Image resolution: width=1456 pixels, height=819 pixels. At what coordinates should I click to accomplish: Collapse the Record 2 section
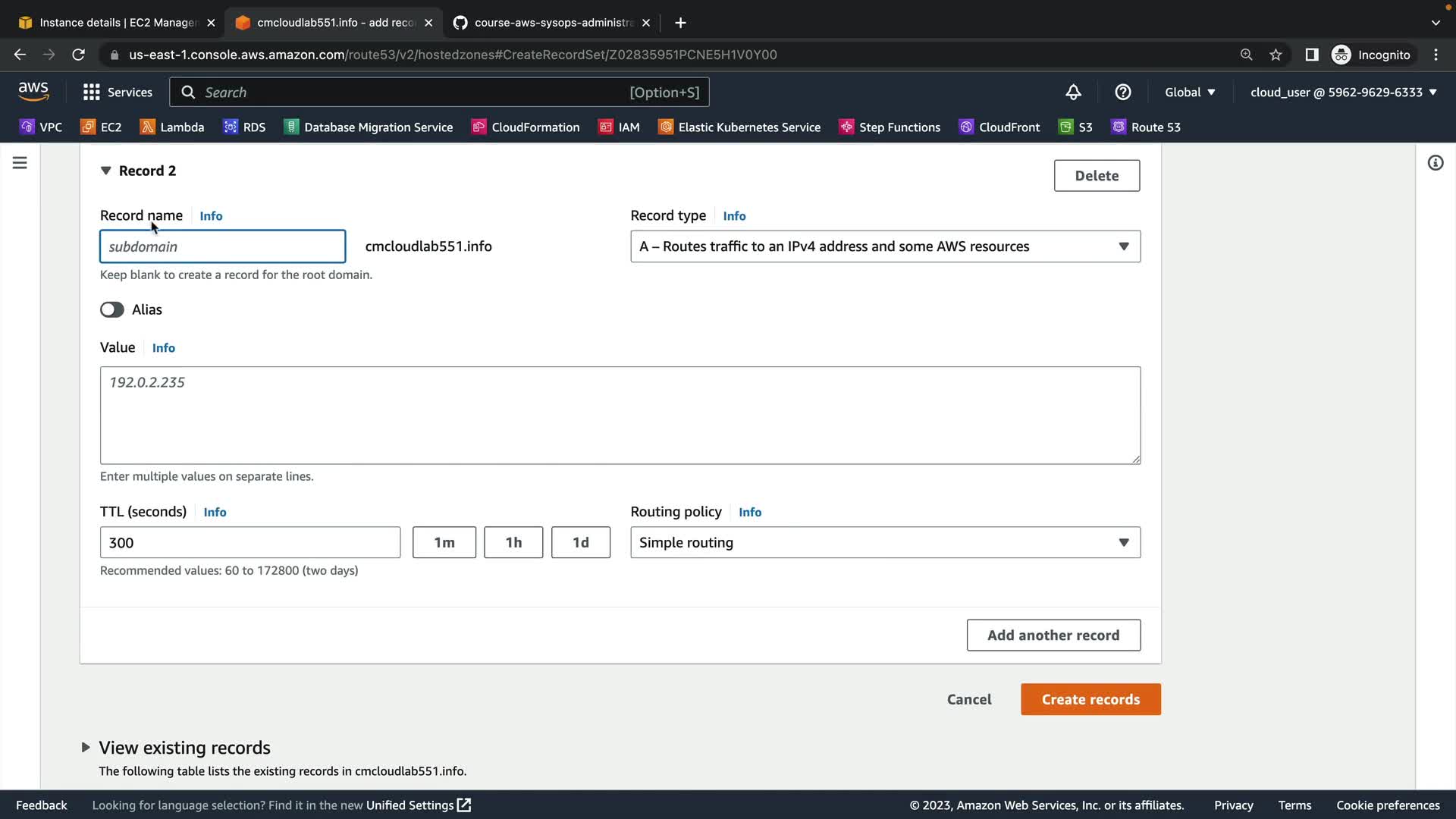tap(105, 171)
